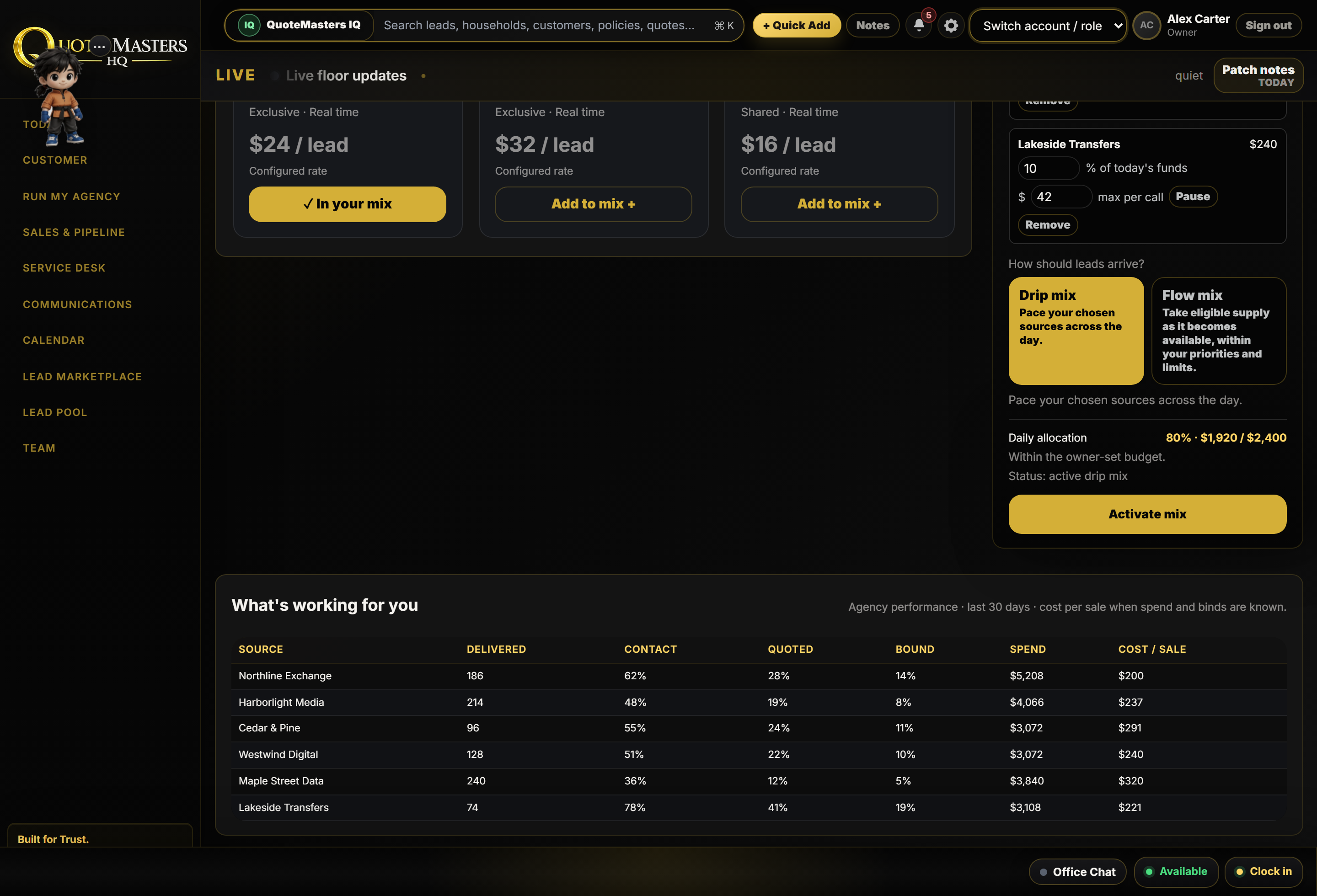Open Service Desk menu item
Image resolution: width=1317 pixels, height=896 pixels.
(x=64, y=268)
